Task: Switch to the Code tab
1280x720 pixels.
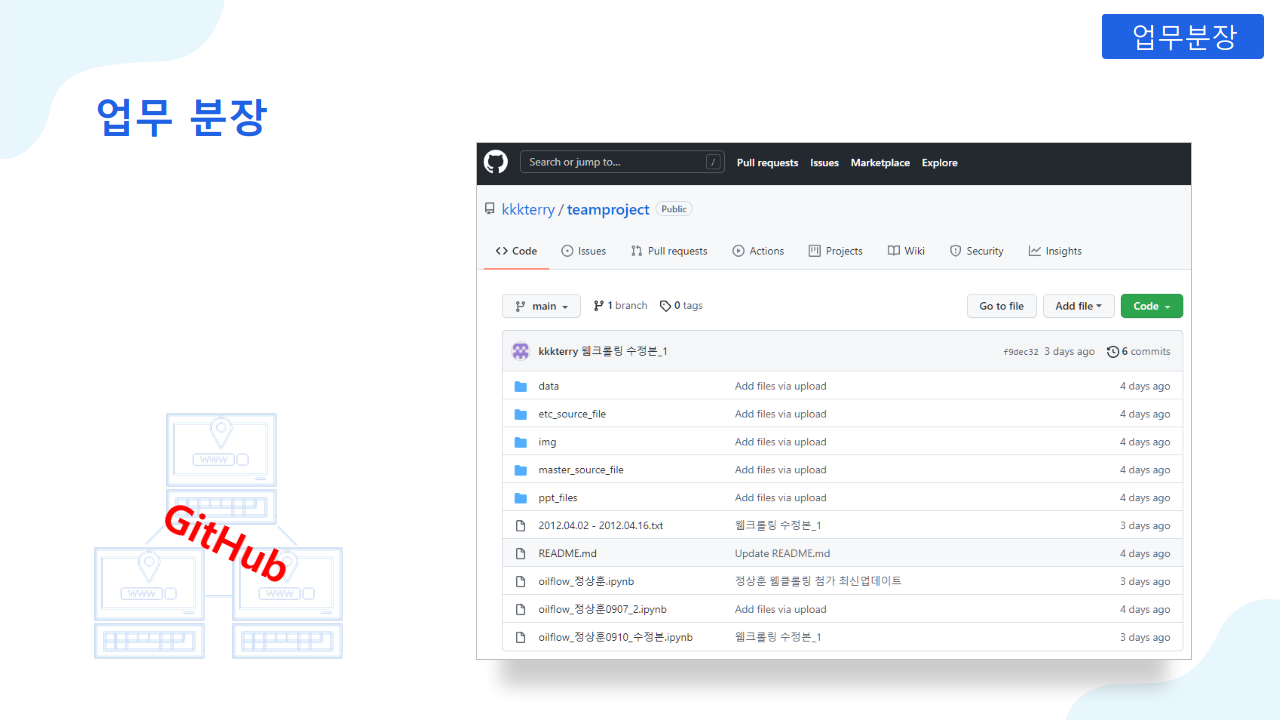Action: point(516,251)
